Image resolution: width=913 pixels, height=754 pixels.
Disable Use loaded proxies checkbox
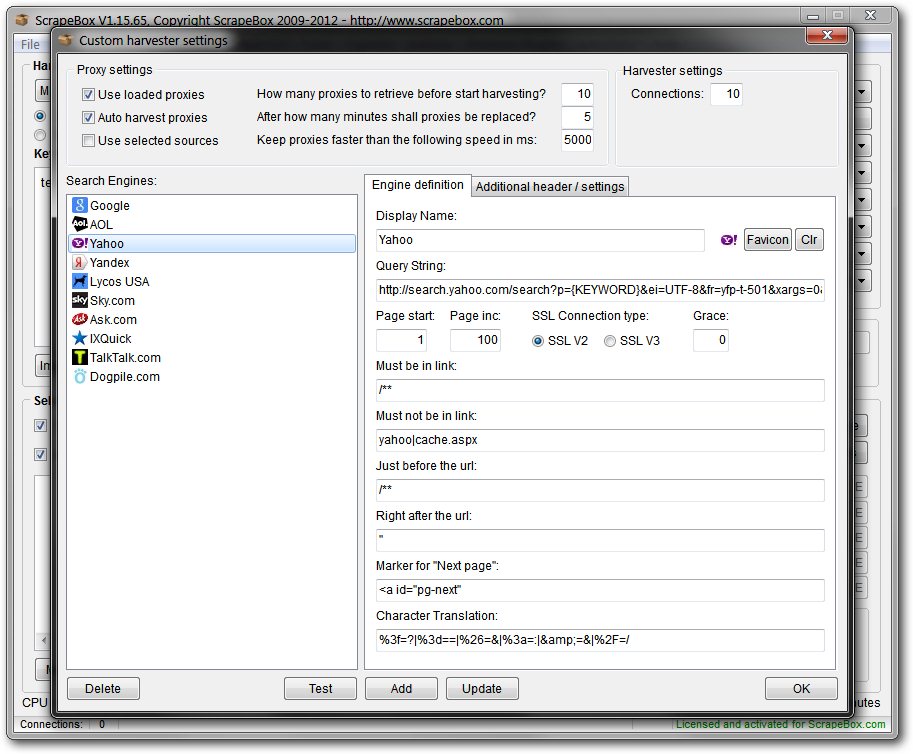coord(89,95)
